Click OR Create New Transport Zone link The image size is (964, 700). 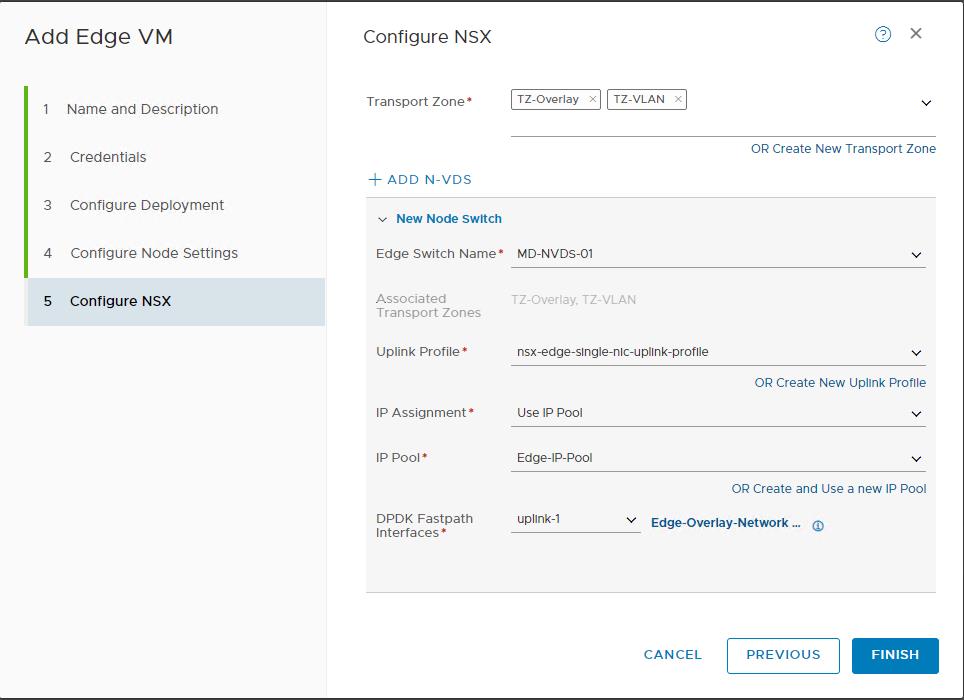(x=843, y=149)
